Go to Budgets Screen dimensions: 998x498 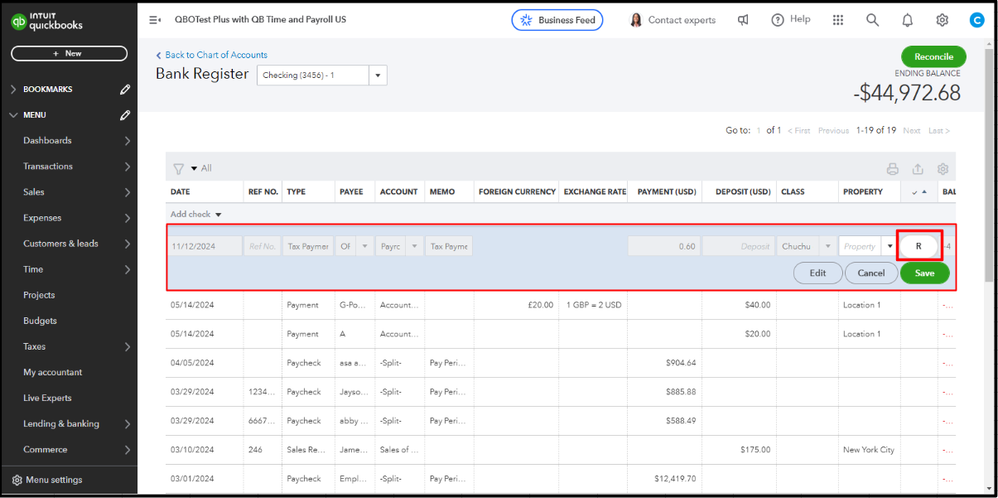pyautogui.click(x=39, y=321)
